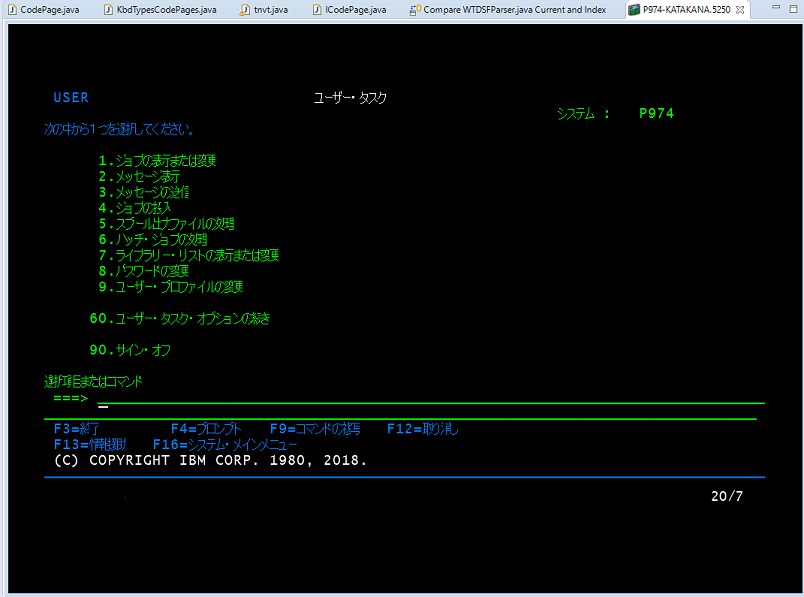Click the F12 cancel function key label

coord(423,429)
